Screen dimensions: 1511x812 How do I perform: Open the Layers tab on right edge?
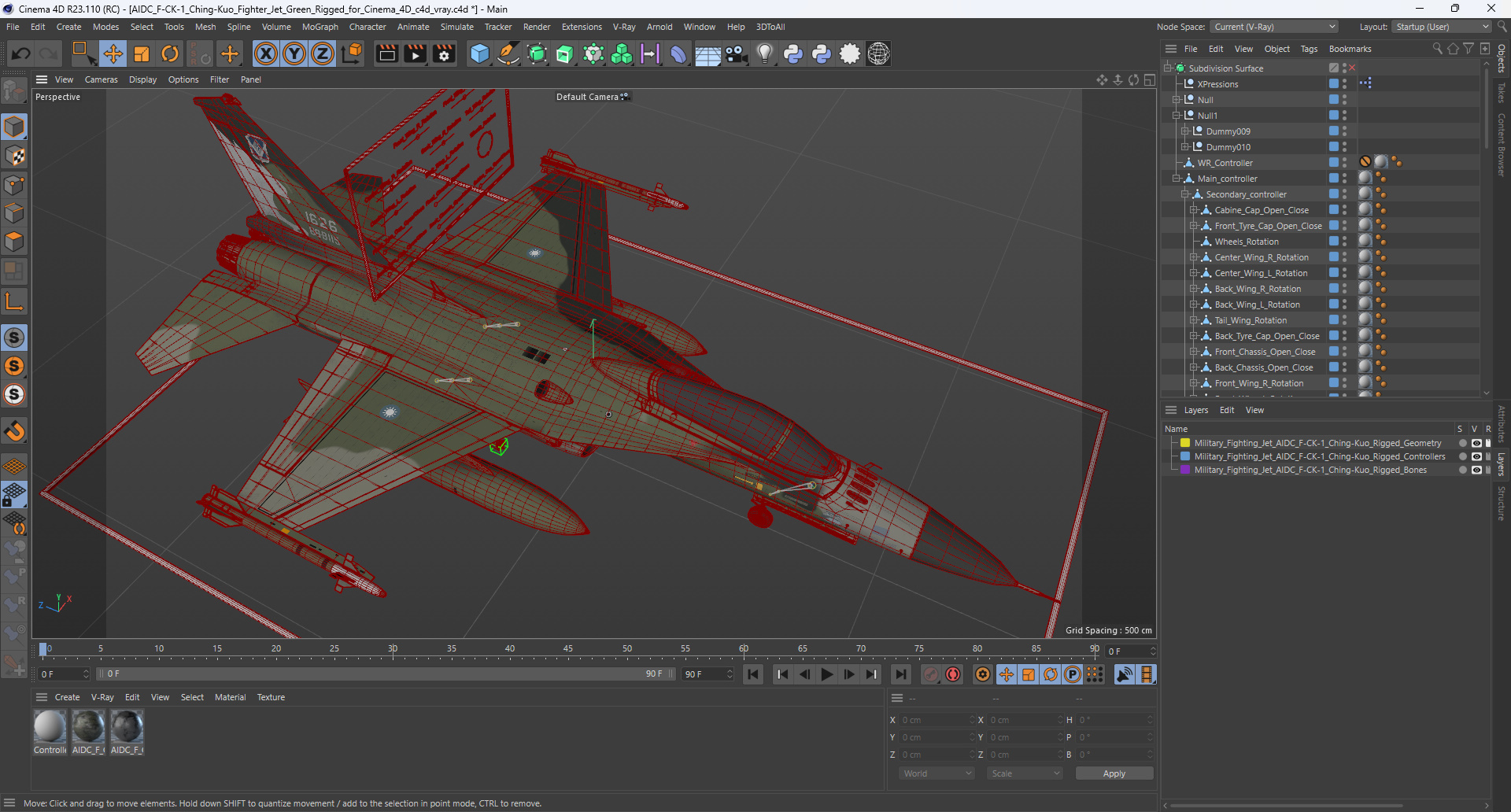[x=1502, y=464]
